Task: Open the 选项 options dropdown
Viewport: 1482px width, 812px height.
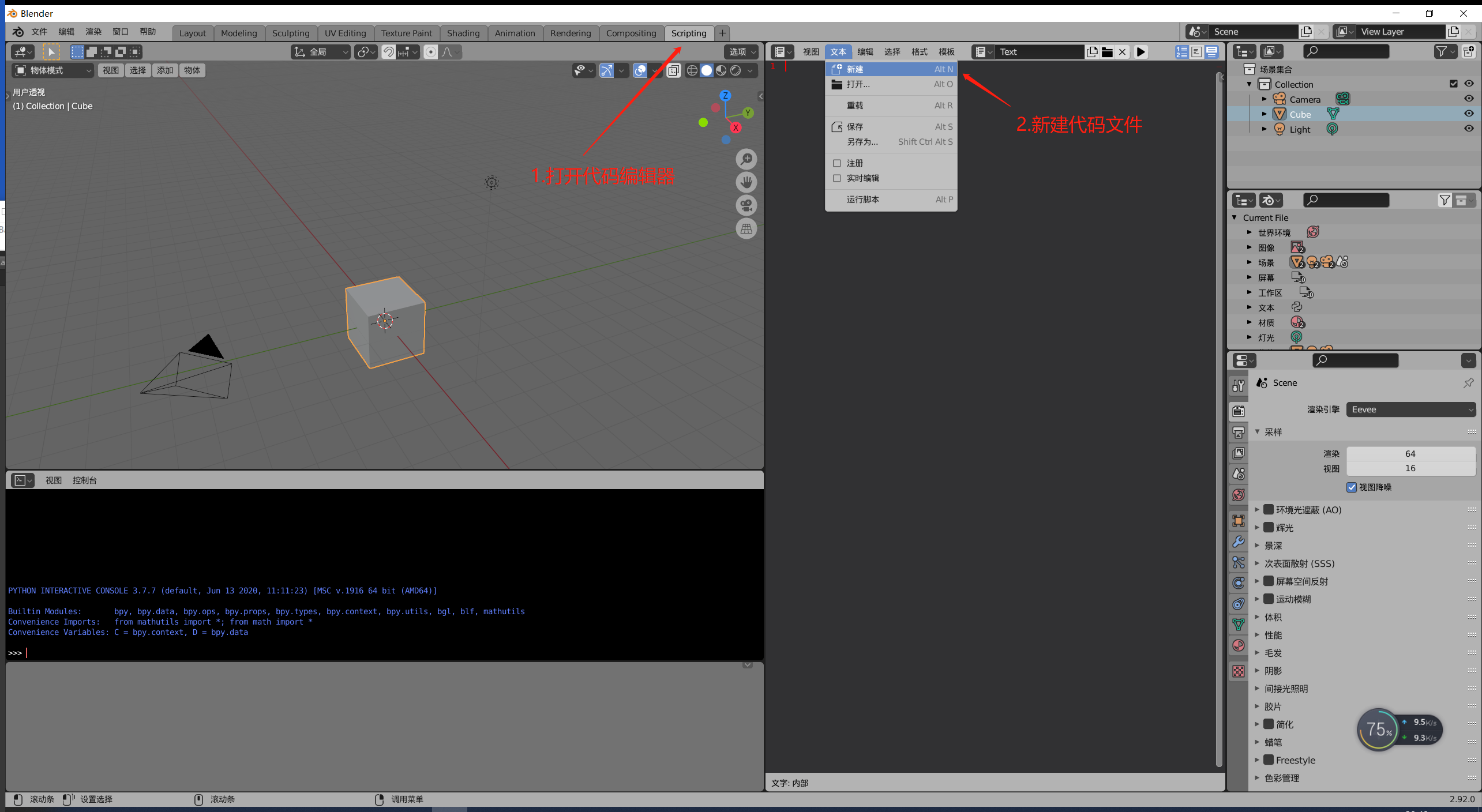Action: (741, 52)
